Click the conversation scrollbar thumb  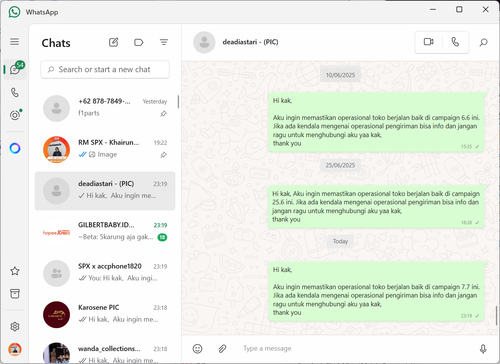(496, 315)
